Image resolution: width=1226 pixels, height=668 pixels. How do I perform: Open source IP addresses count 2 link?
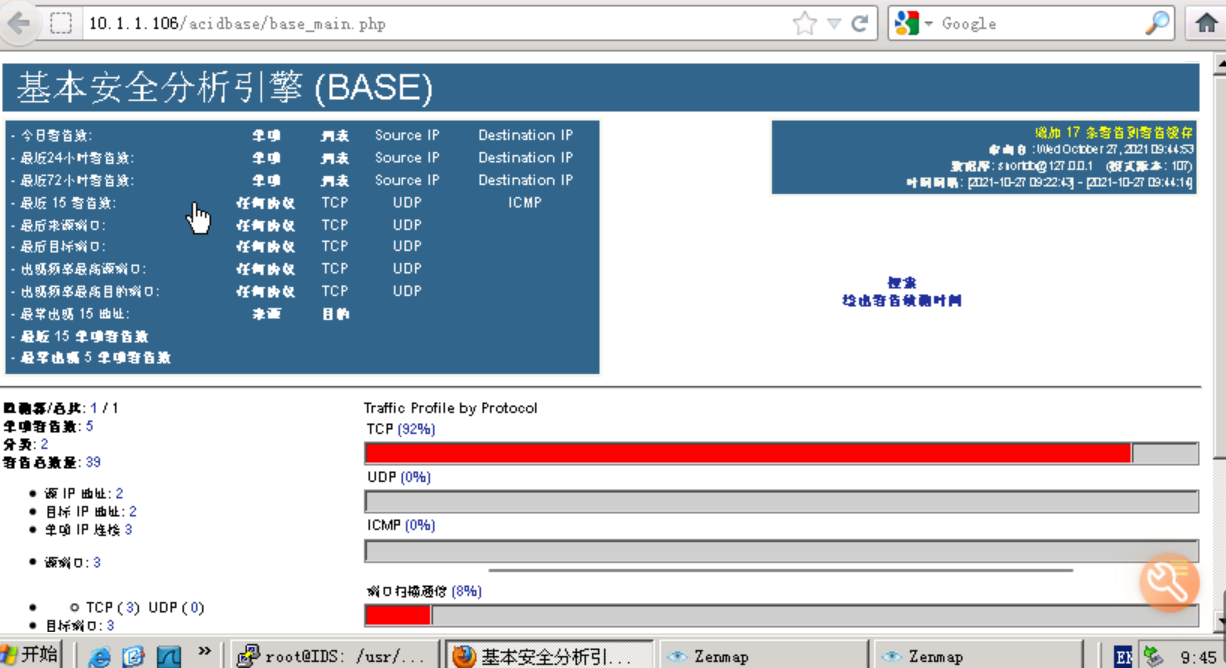pyautogui.click(x=119, y=493)
